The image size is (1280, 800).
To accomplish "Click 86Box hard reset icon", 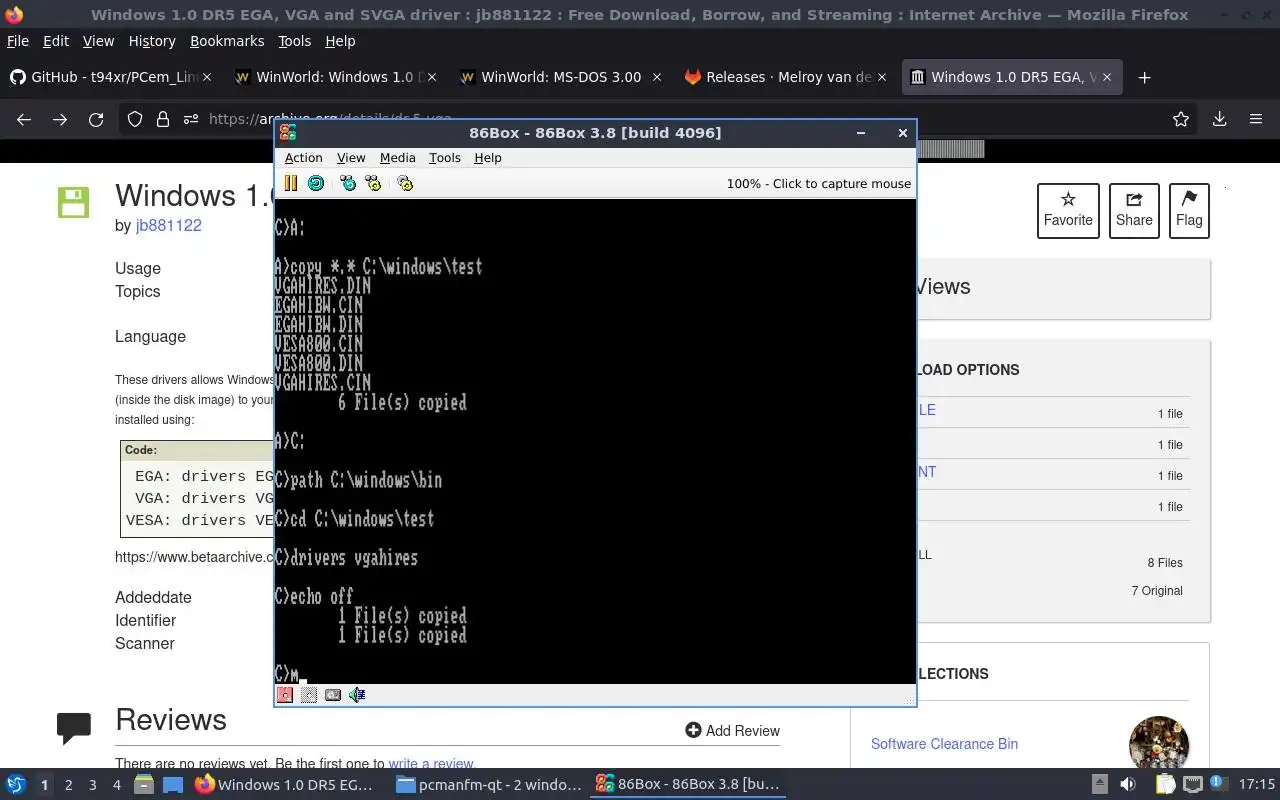I will coord(316,183).
